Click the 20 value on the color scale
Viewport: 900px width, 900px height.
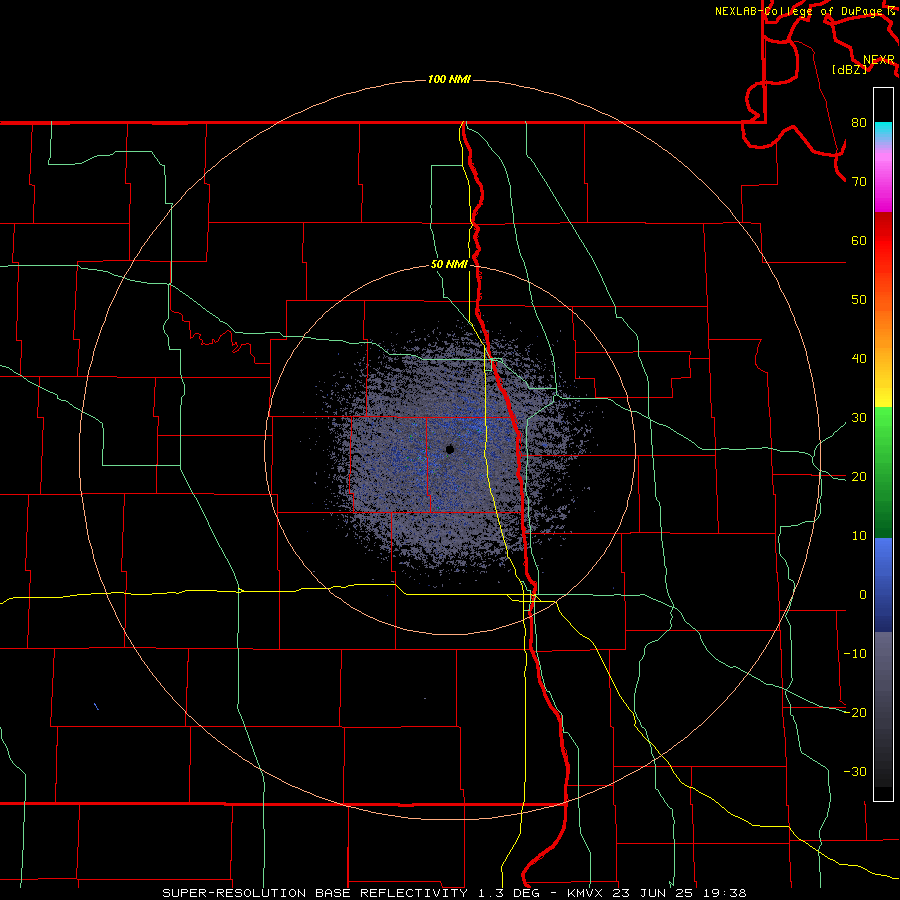pos(859,477)
